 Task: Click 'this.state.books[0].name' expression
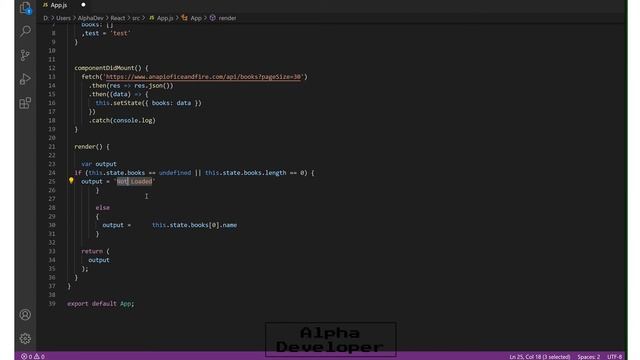click(194, 225)
